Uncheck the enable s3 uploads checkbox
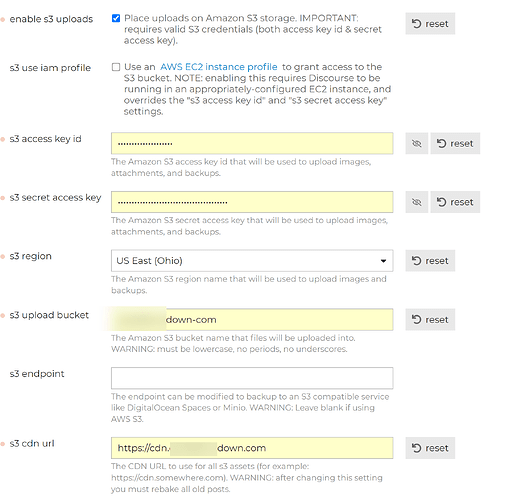513x500 pixels. [x=116, y=18]
